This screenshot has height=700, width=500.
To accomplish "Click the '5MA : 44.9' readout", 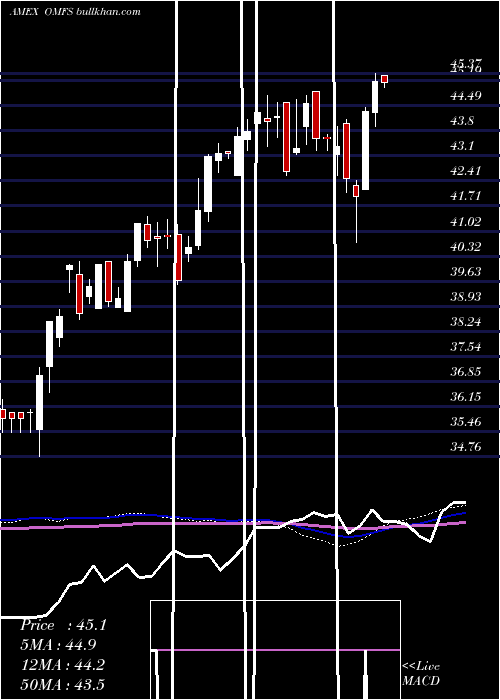I will [58, 645].
